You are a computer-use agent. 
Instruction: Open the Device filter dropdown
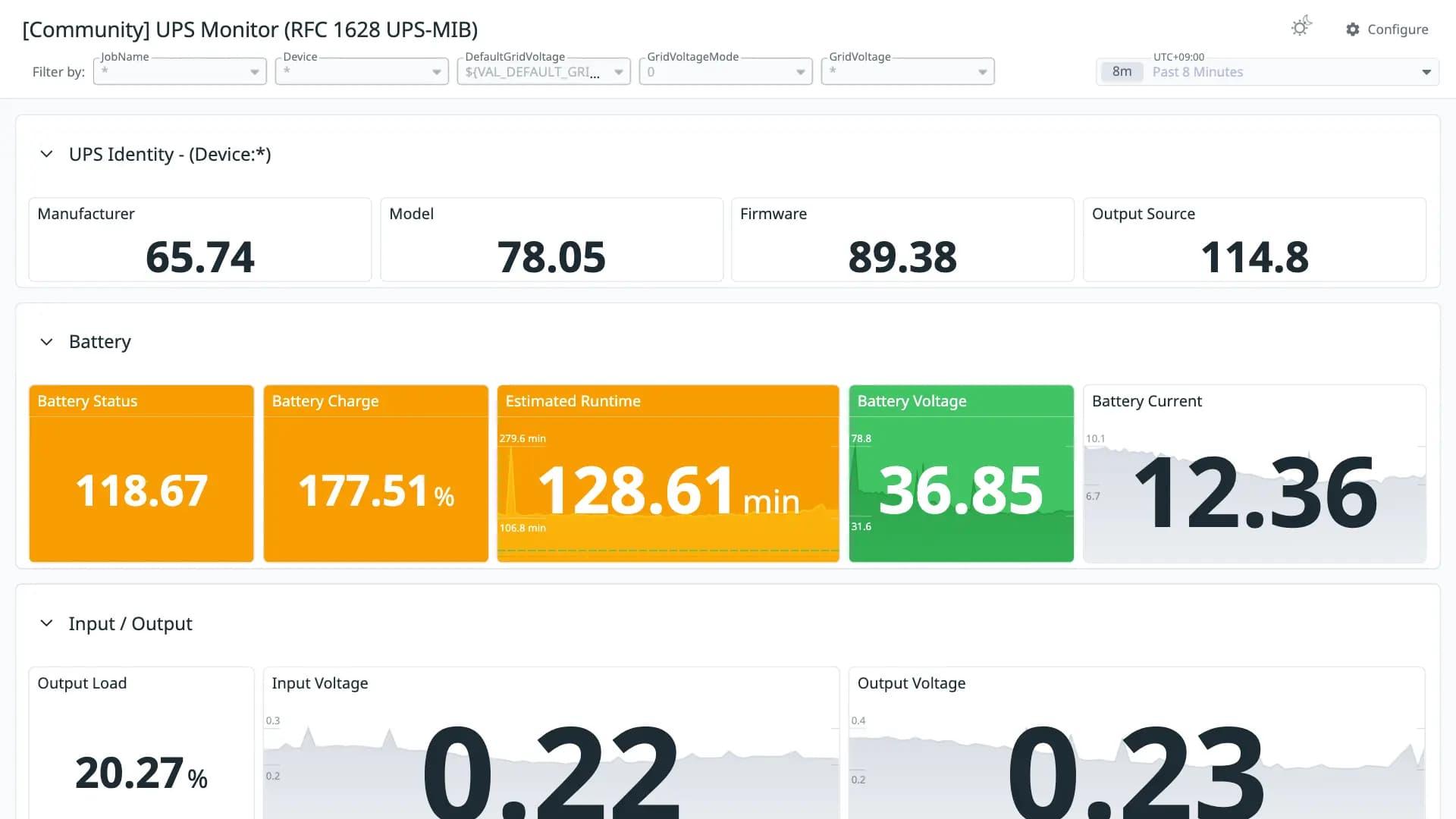(x=362, y=71)
